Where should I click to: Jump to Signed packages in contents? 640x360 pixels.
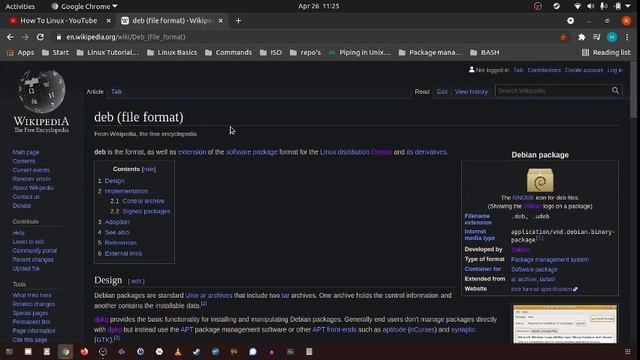tap(146, 211)
